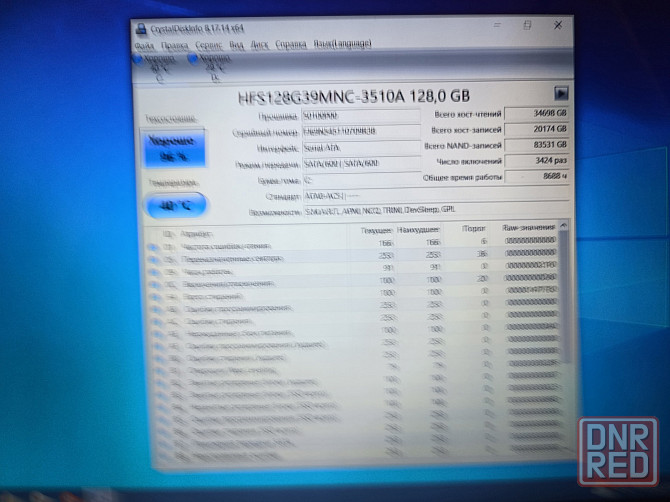Viewport: 670px width, 502px height.
Task: Select the D: disk tab
Action: (212, 68)
